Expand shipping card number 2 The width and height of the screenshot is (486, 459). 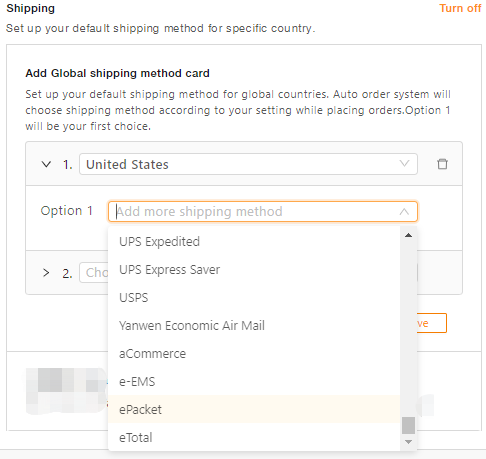point(46,273)
